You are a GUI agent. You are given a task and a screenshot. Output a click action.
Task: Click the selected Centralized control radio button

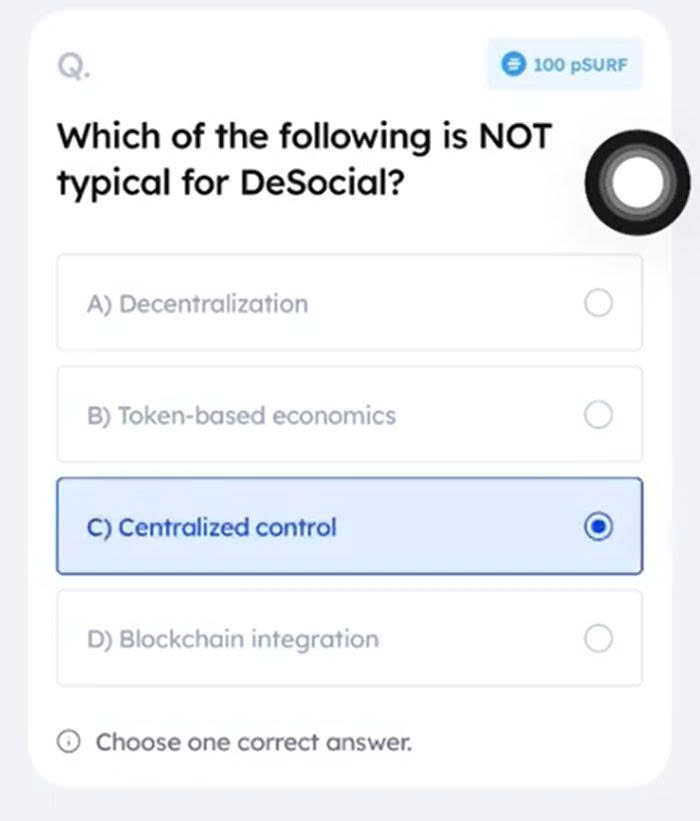tap(598, 527)
